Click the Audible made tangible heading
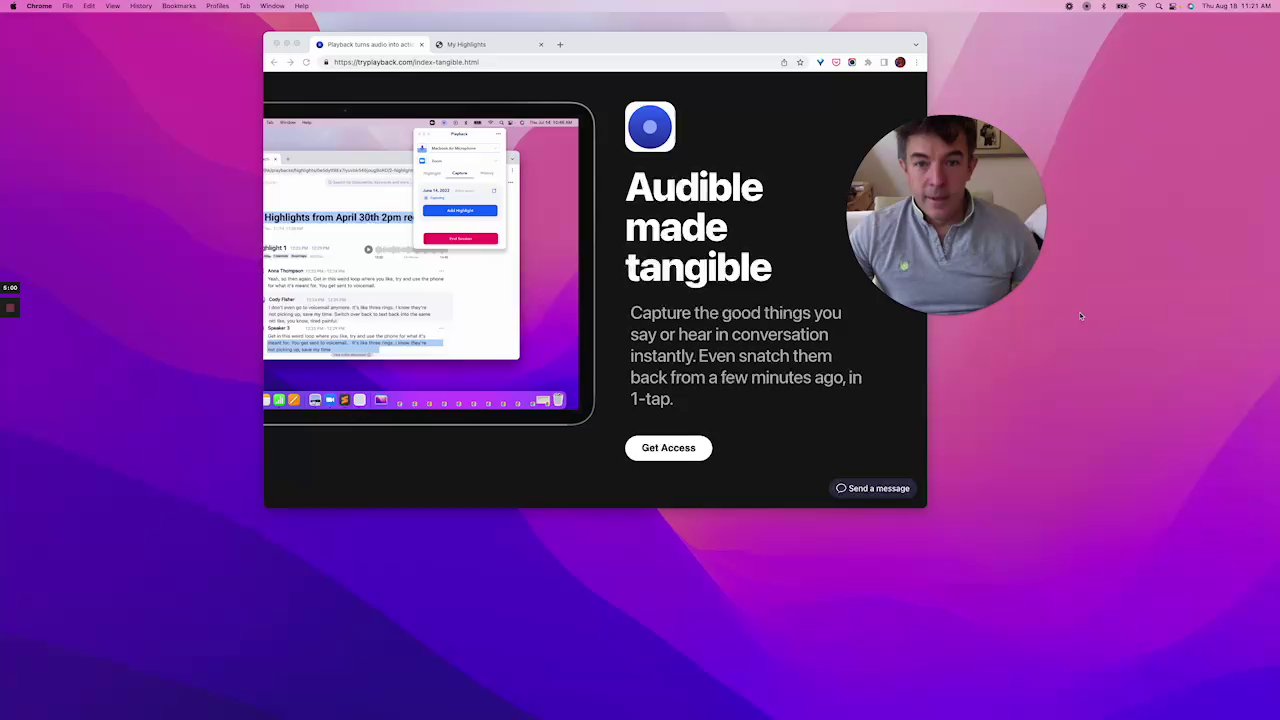The width and height of the screenshot is (1280, 720). point(698,227)
